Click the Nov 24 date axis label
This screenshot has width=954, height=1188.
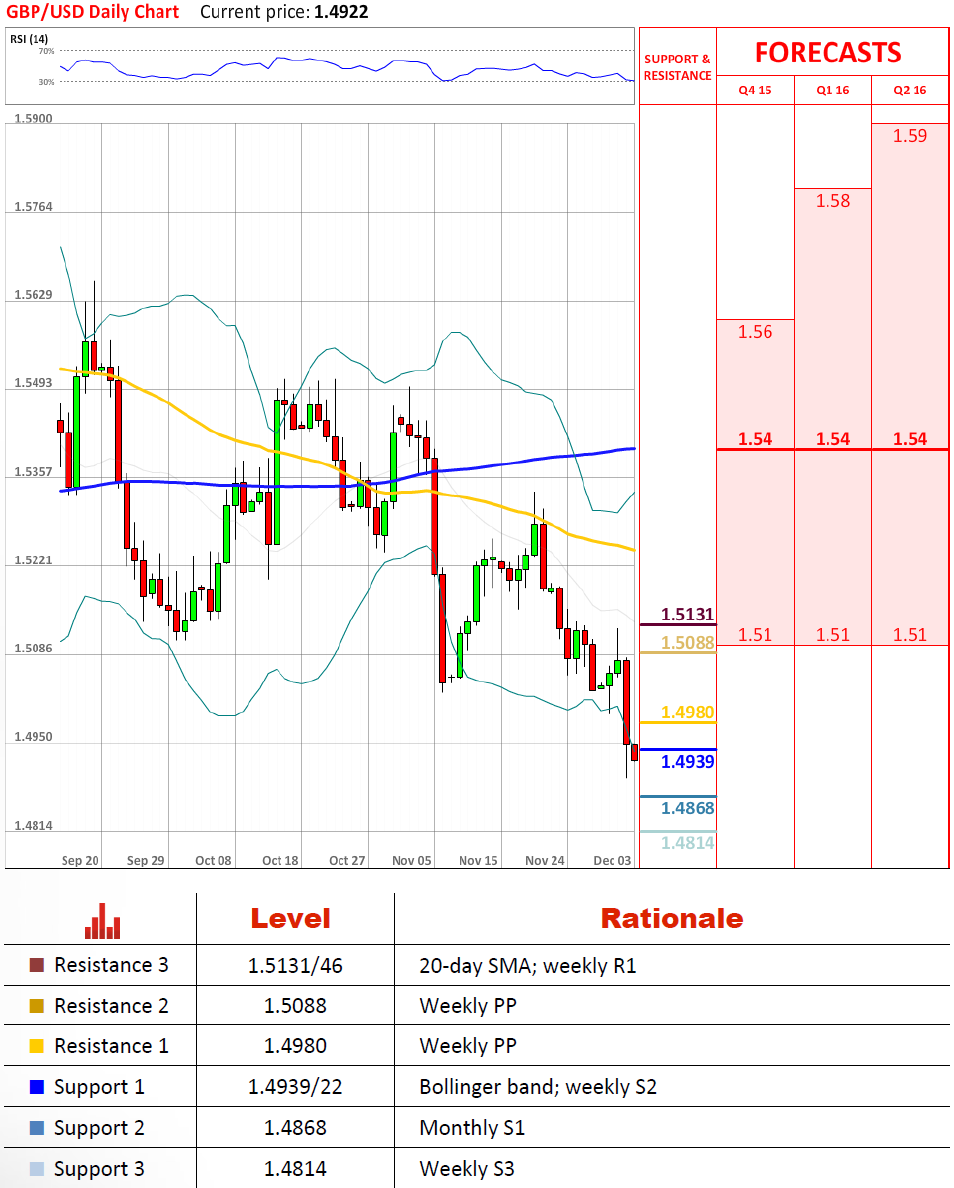(x=545, y=861)
